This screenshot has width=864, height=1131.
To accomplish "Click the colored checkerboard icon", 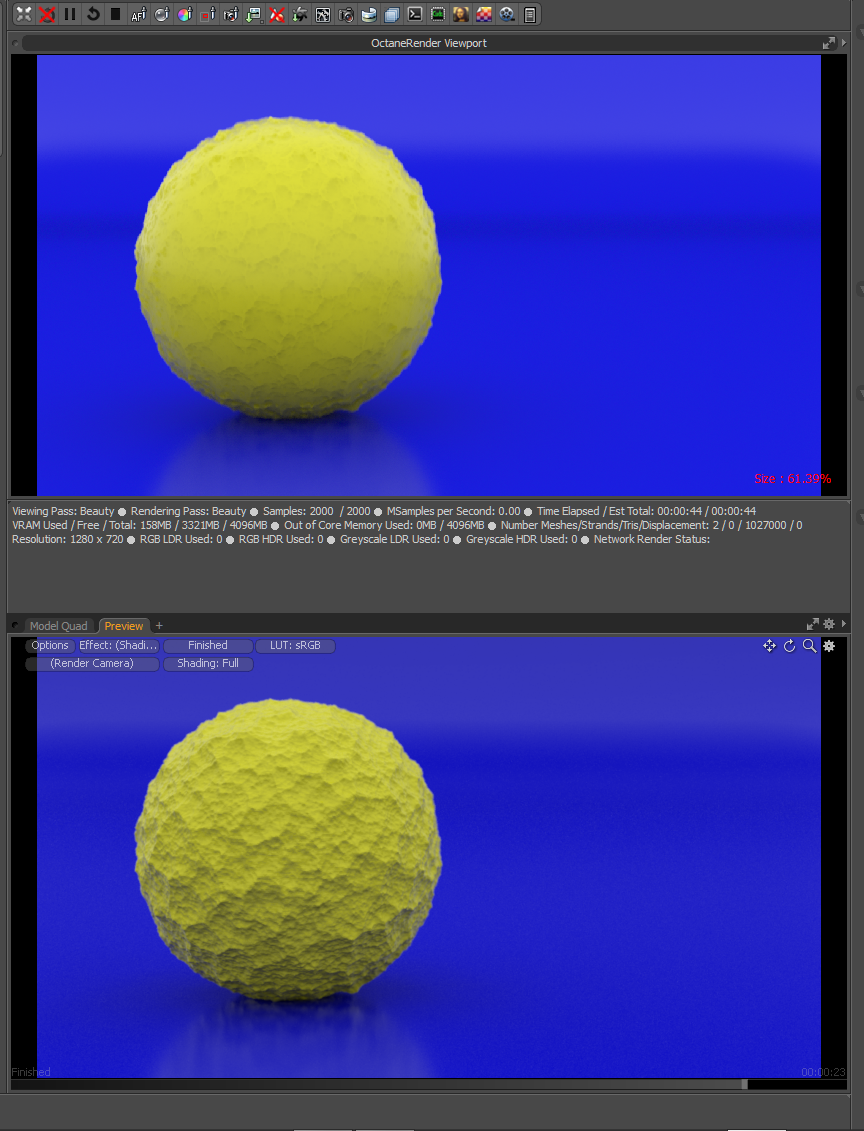I will [x=484, y=14].
